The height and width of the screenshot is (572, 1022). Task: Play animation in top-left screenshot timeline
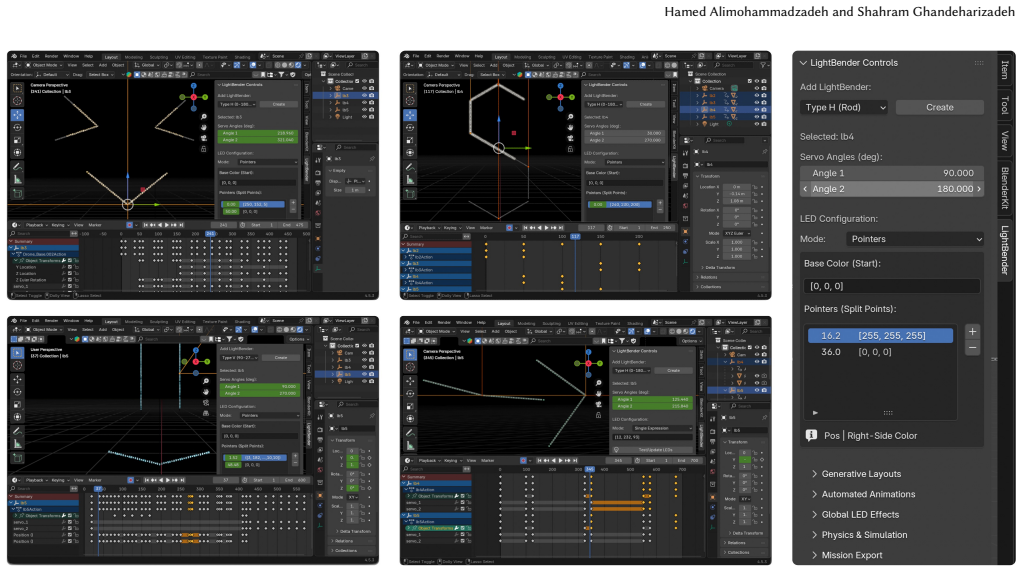[166, 225]
